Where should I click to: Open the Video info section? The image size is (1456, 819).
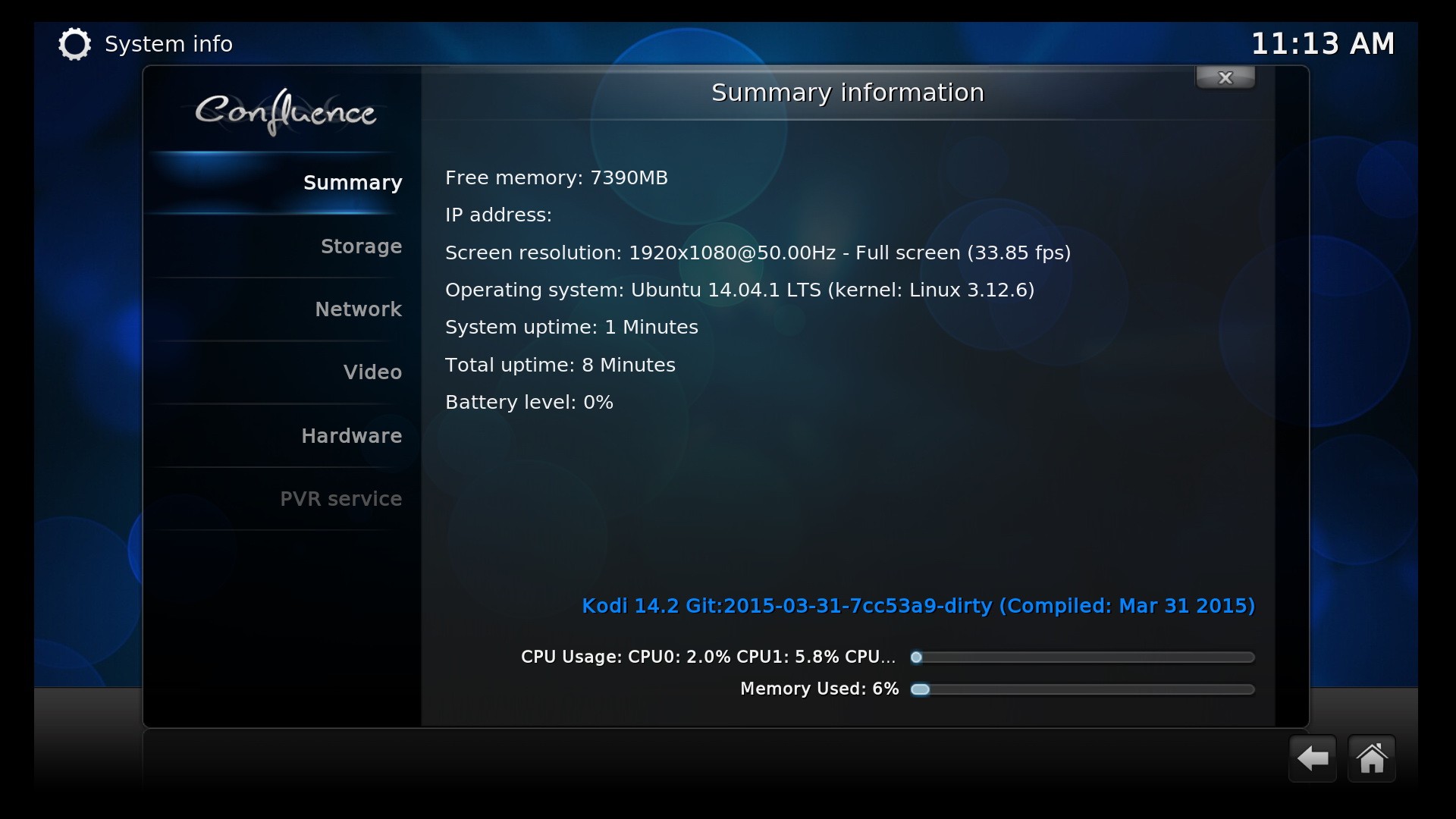point(282,372)
